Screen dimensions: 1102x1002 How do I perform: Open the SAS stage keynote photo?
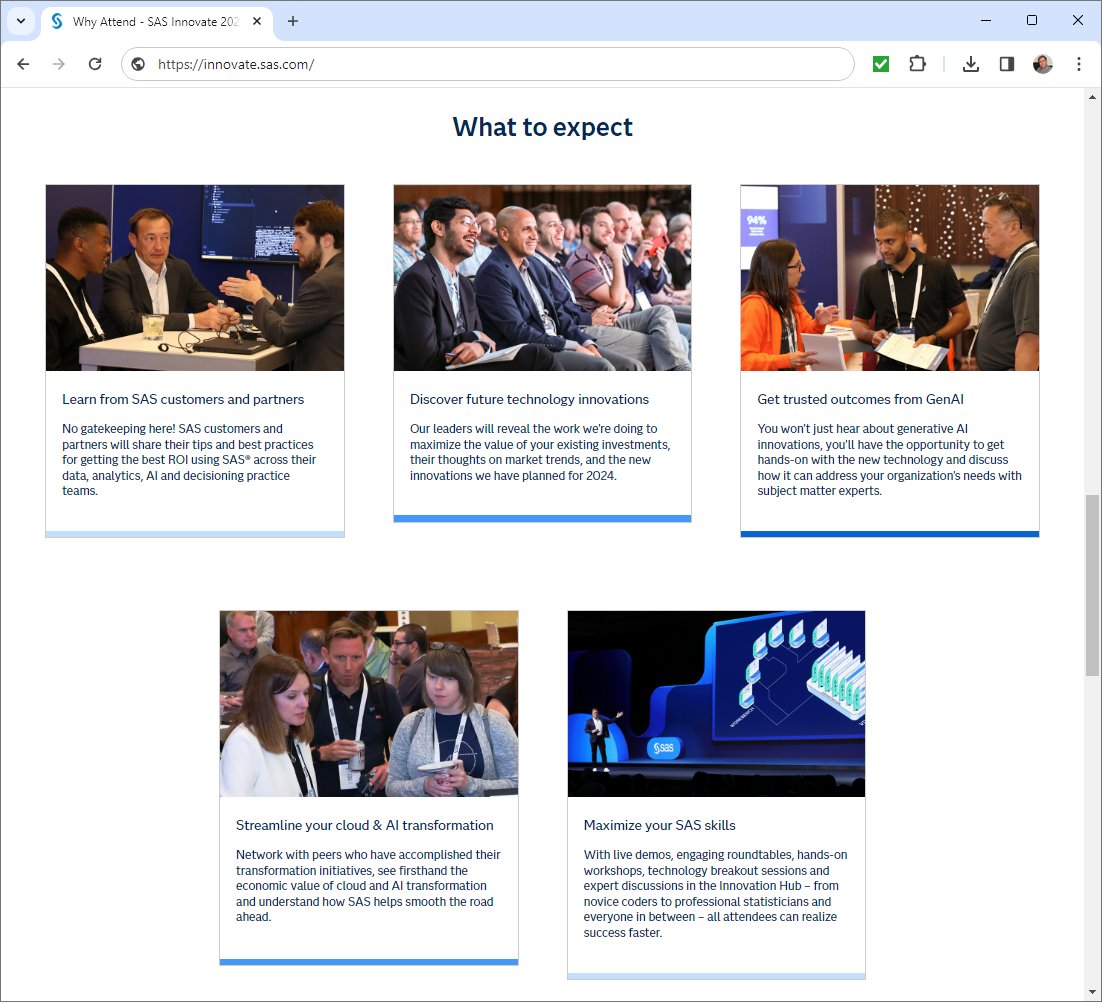[x=716, y=703]
